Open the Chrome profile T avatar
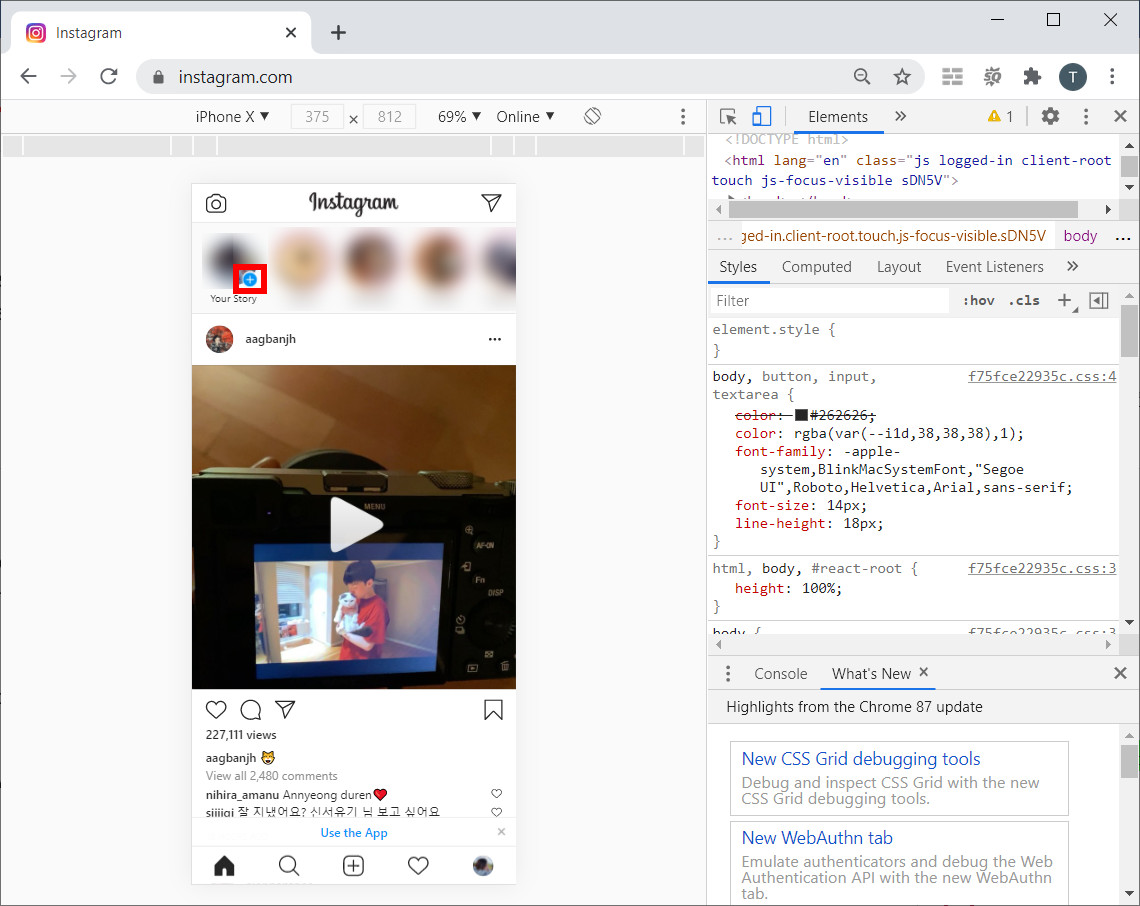Image resolution: width=1140 pixels, height=906 pixels. pos(1072,76)
